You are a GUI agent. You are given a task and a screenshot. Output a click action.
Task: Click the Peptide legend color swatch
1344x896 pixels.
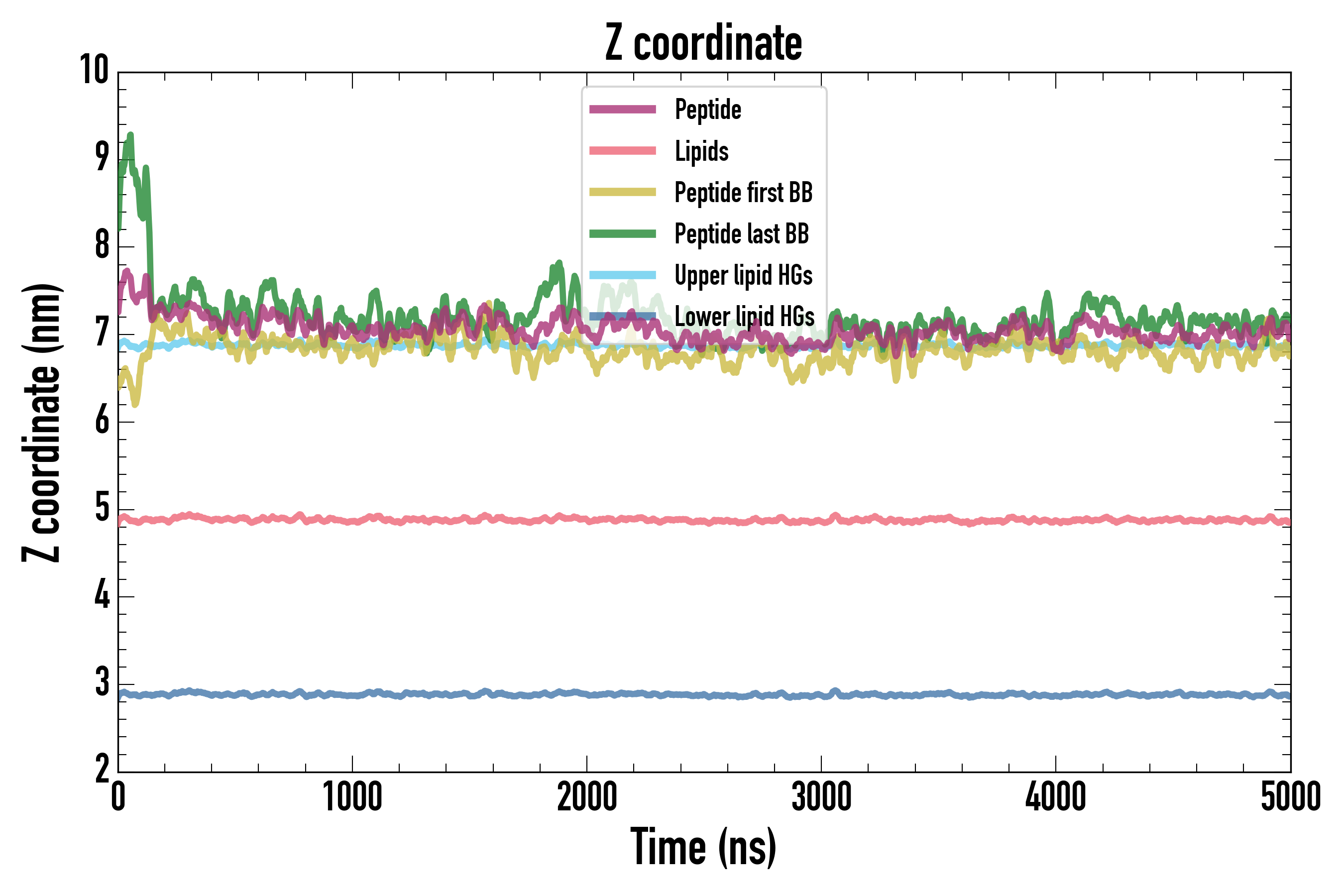coord(622,109)
